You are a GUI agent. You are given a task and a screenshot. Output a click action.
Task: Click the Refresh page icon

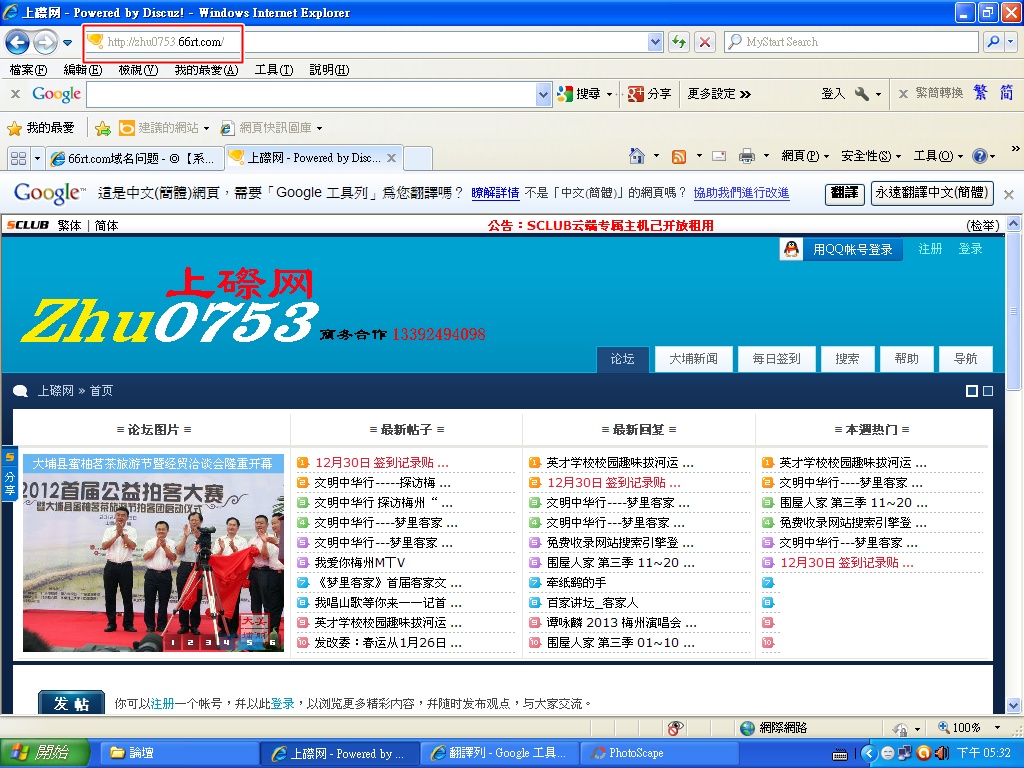pyautogui.click(x=679, y=42)
